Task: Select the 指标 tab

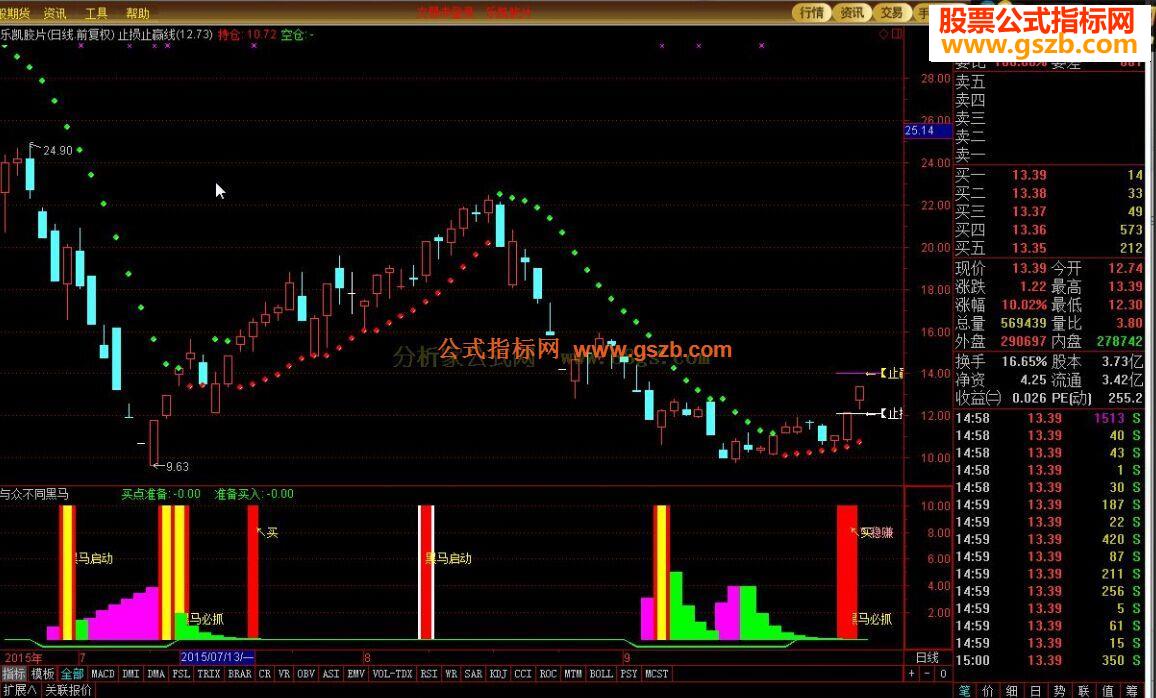Action: 14,674
